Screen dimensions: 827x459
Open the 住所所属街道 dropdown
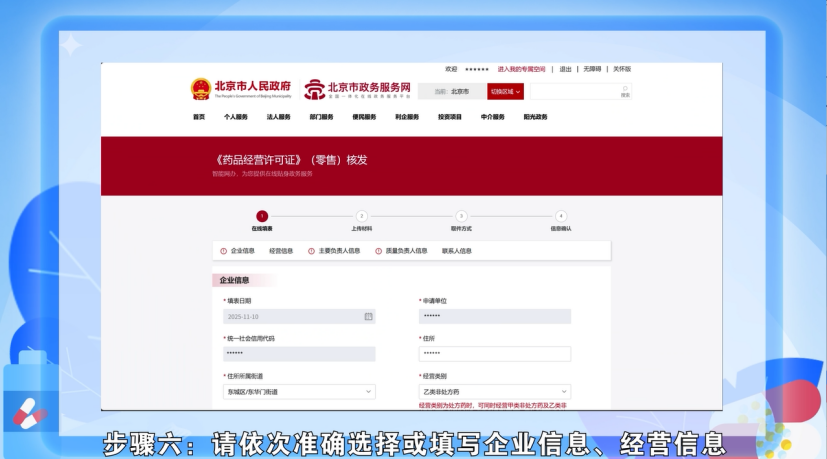(x=298, y=392)
